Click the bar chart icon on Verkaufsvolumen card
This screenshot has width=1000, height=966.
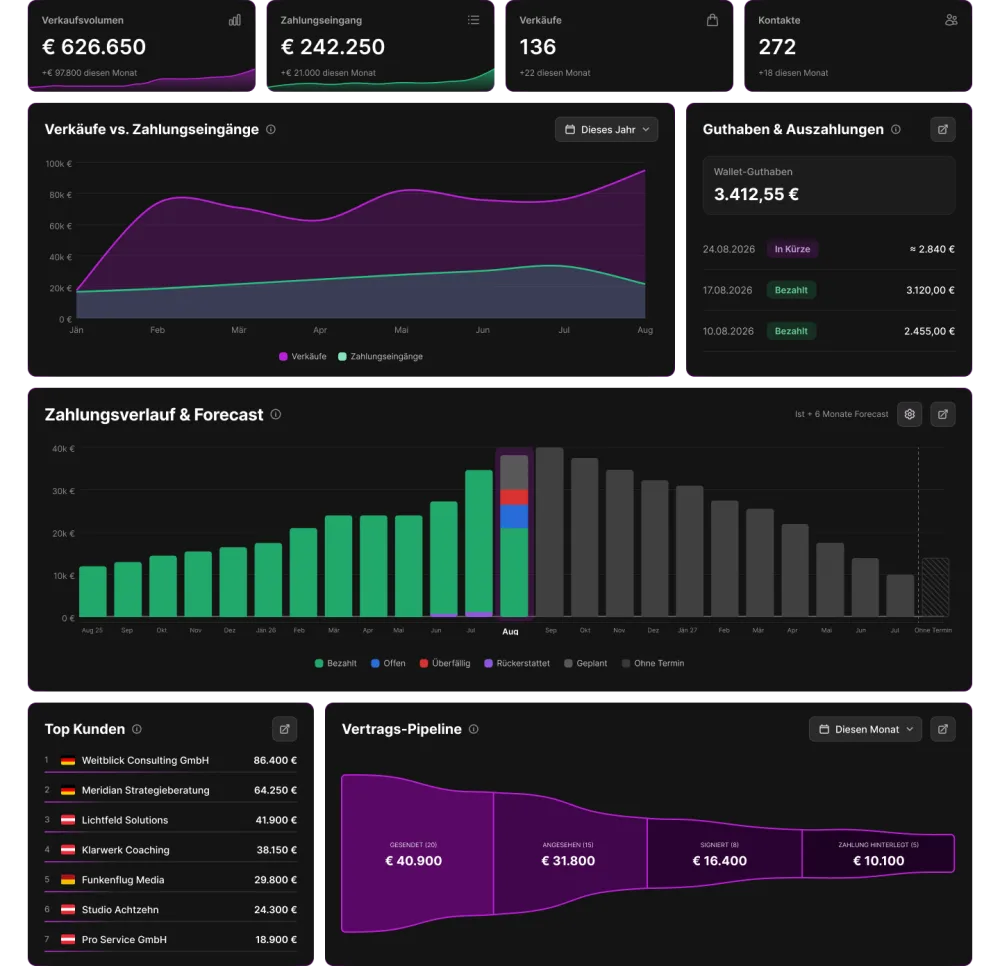click(235, 20)
